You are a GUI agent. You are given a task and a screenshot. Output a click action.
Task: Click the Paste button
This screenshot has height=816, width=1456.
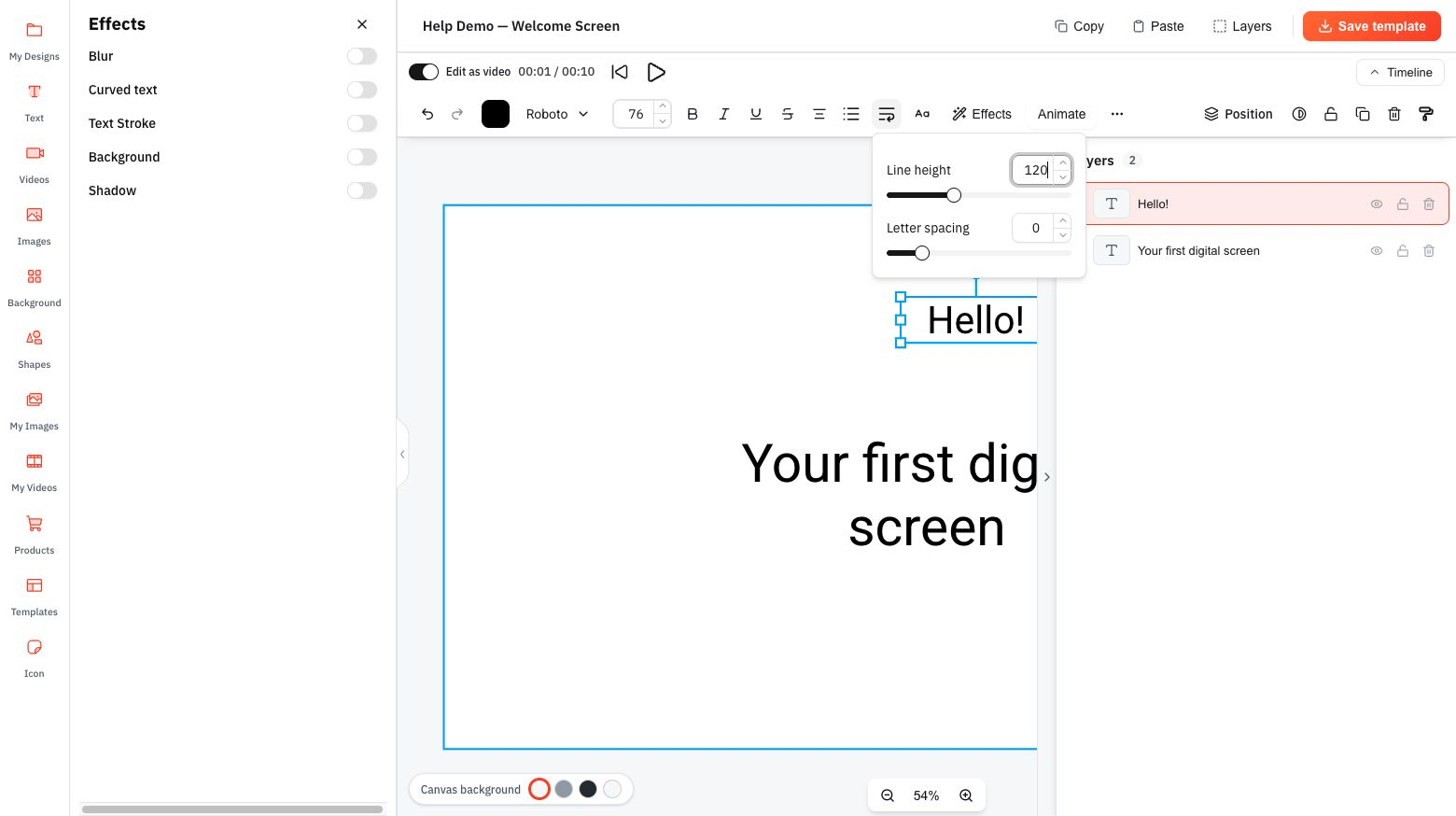(1158, 26)
